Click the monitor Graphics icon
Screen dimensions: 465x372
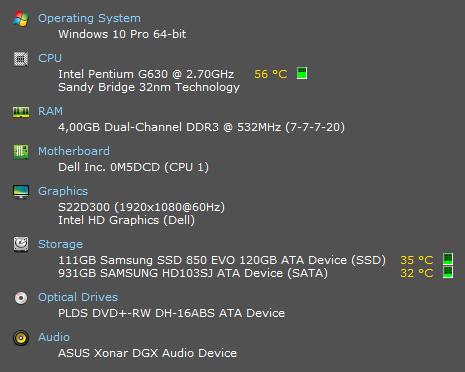point(21,192)
